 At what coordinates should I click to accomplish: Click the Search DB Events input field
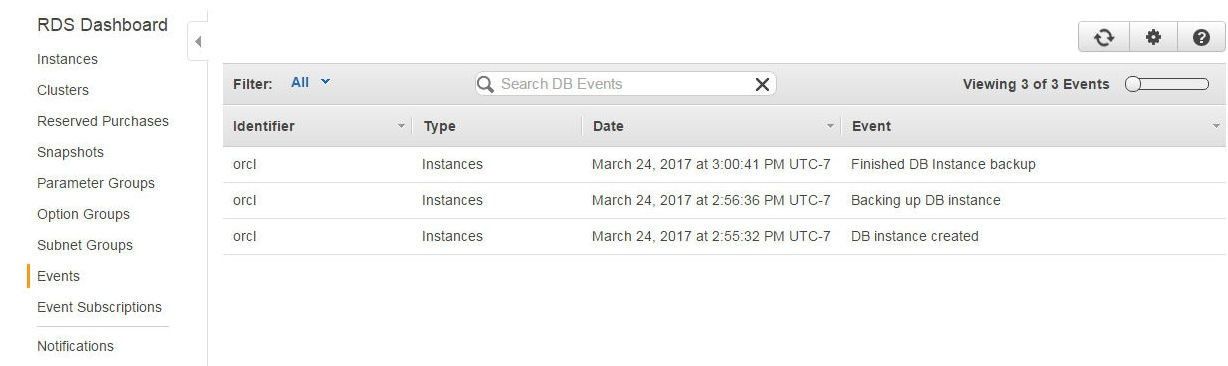click(x=625, y=84)
